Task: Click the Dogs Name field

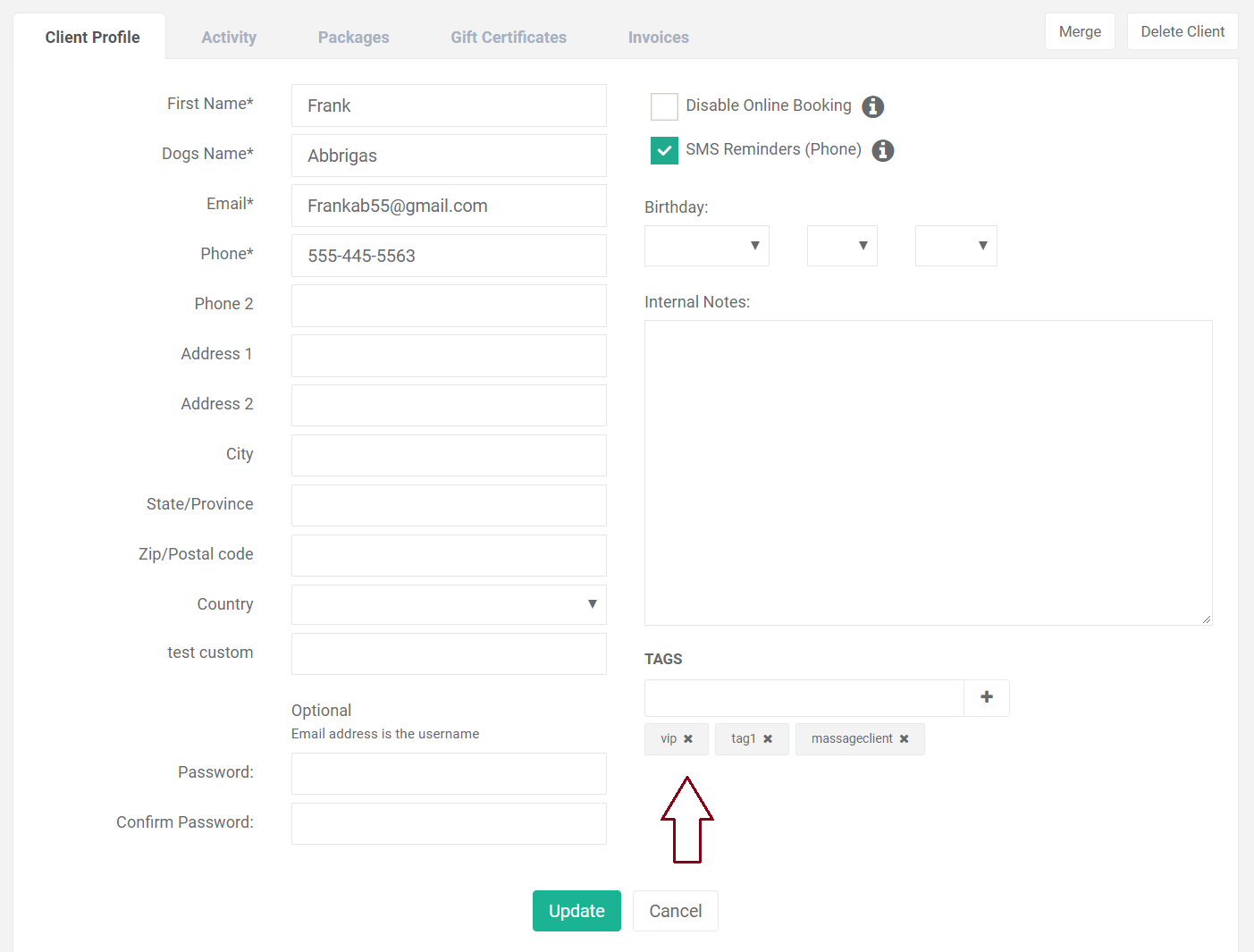Action: tap(449, 156)
